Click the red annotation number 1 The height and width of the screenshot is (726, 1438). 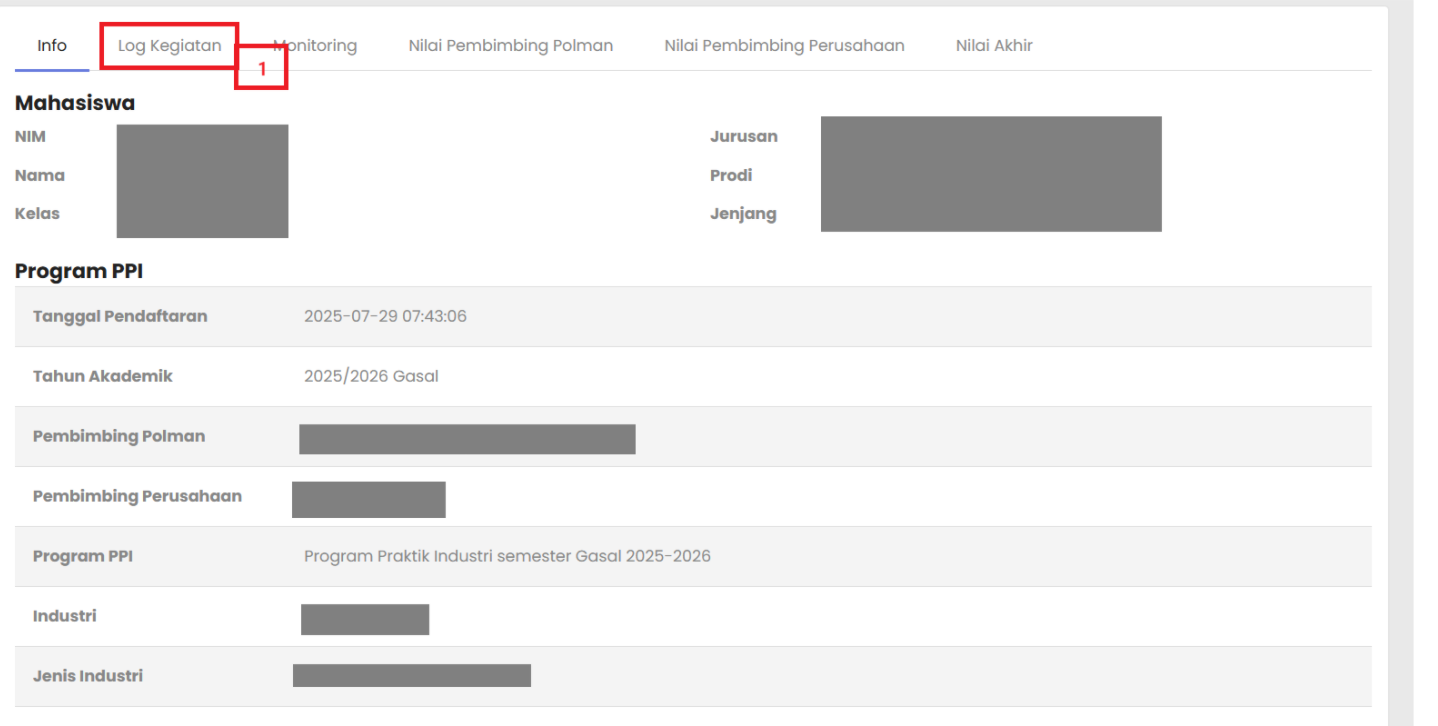pyautogui.click(x=262, y=69)
